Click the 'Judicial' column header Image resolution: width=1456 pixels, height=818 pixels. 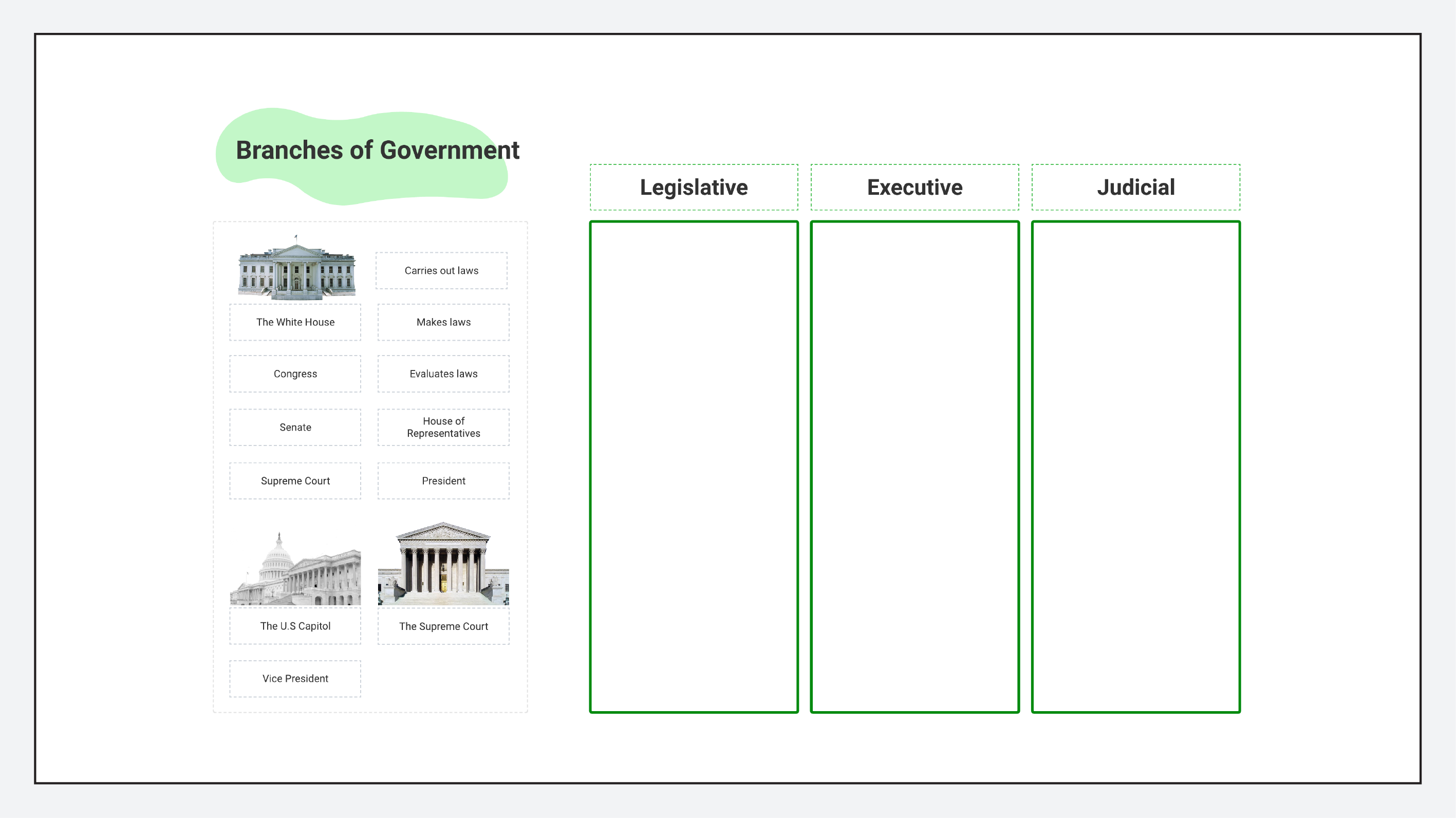[1135, 187]
